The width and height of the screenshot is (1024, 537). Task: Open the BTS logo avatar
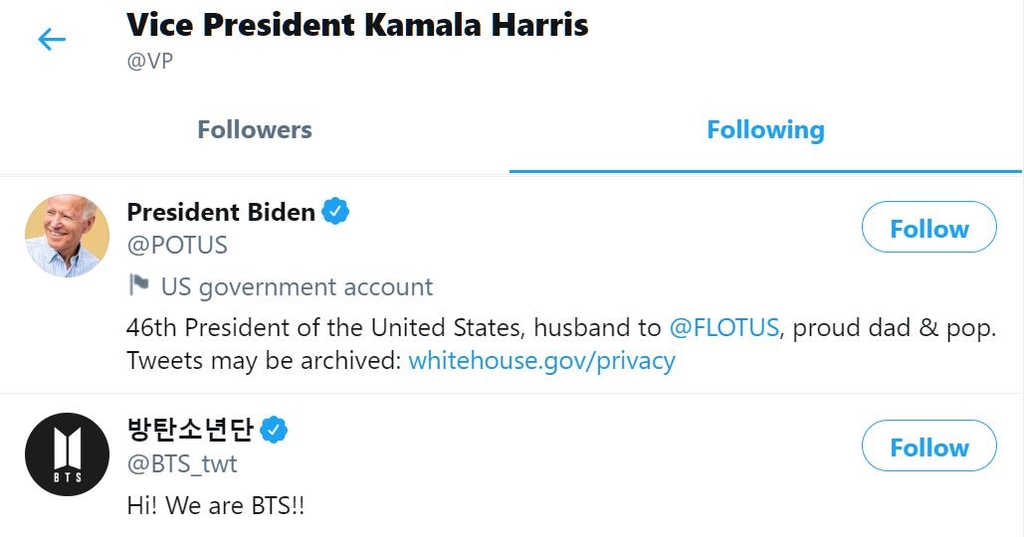coord(67,454)
